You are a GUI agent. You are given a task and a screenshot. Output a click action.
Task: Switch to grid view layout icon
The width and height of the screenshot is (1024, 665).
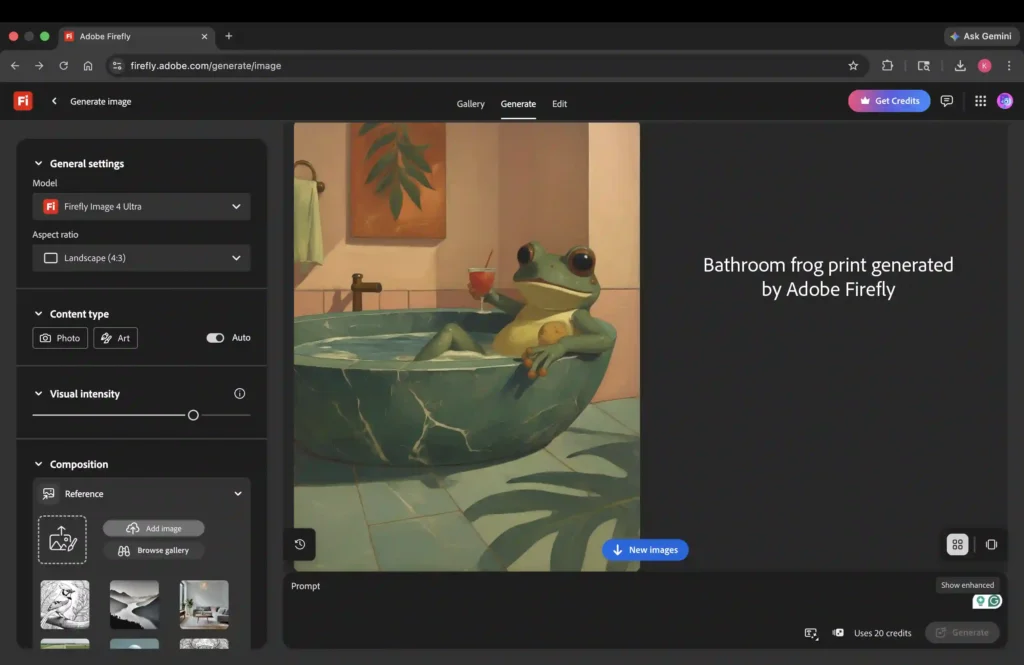tap(957, 544)
